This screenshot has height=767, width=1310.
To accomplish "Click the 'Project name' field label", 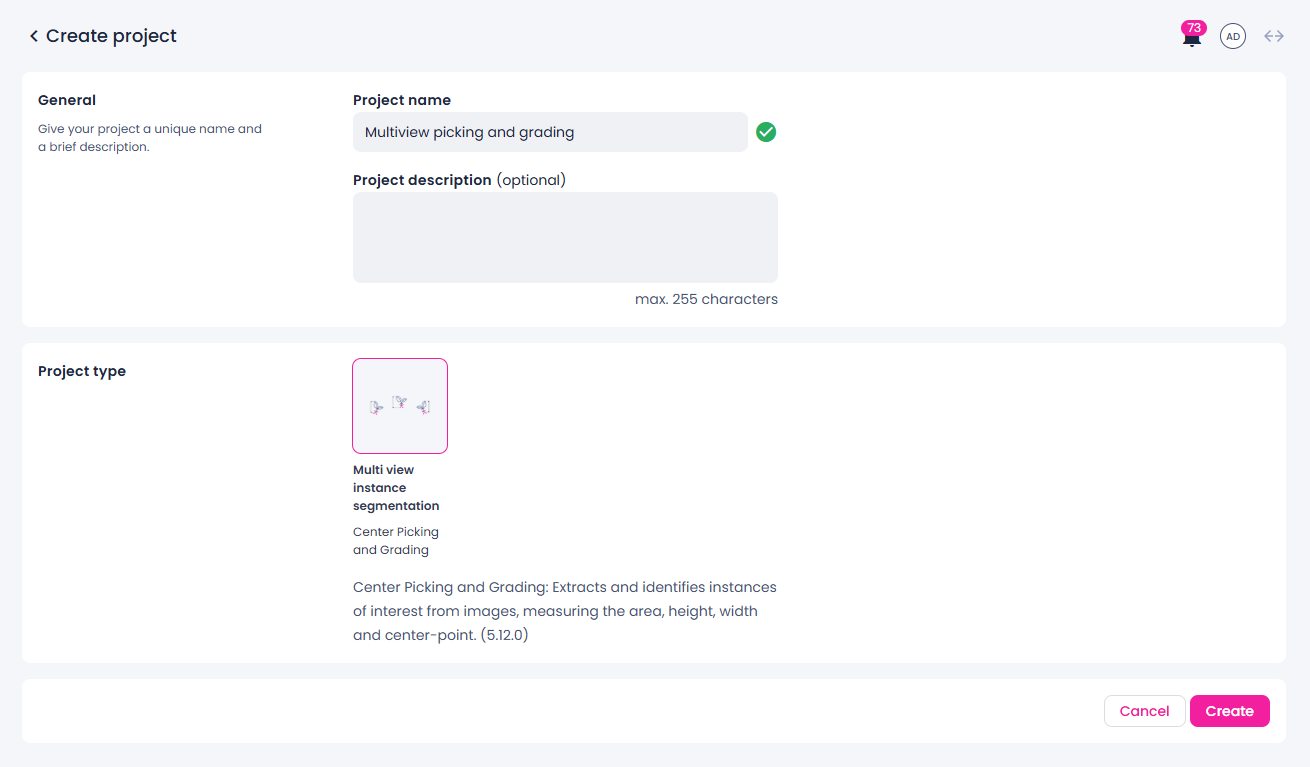I will click(x=402, y=100).
